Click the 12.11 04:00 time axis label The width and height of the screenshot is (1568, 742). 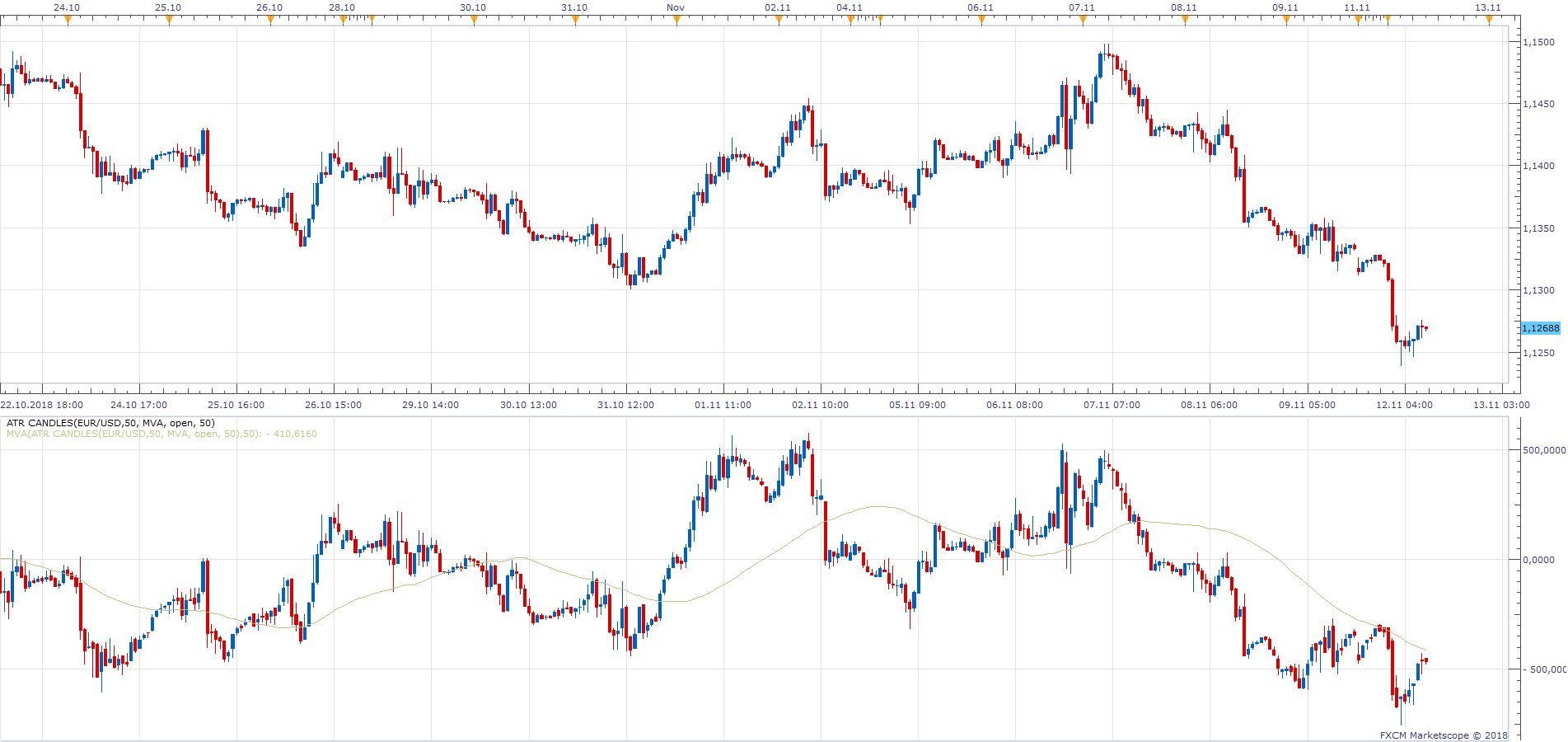tap(1405, 405)
